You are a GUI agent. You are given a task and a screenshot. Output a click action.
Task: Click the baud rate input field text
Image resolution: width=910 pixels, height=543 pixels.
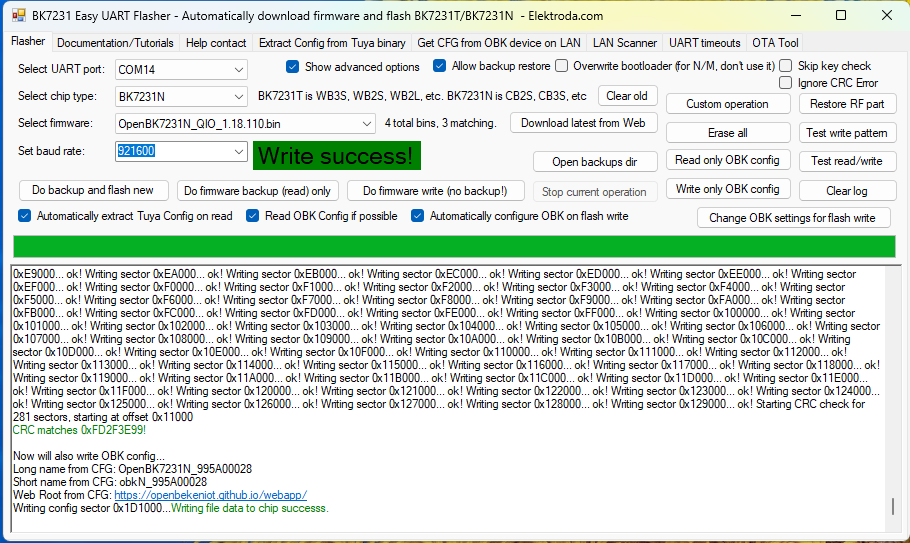tap(136, 151)
